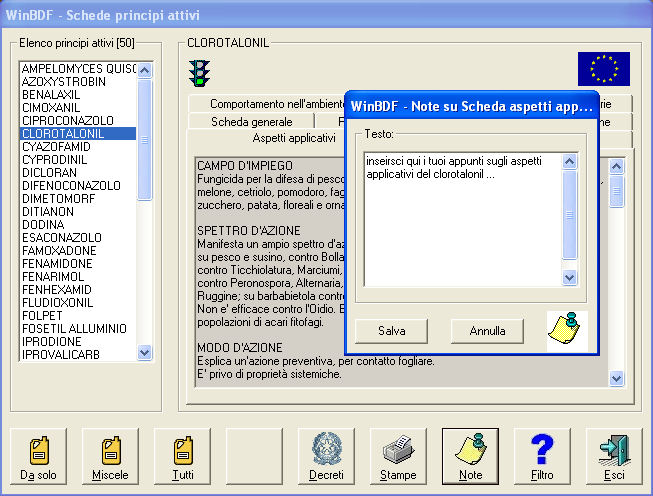Viewport: 653px width, 496px height.
Task: Select IPROVALICARB in the list
Action: [x=78, y=354]
